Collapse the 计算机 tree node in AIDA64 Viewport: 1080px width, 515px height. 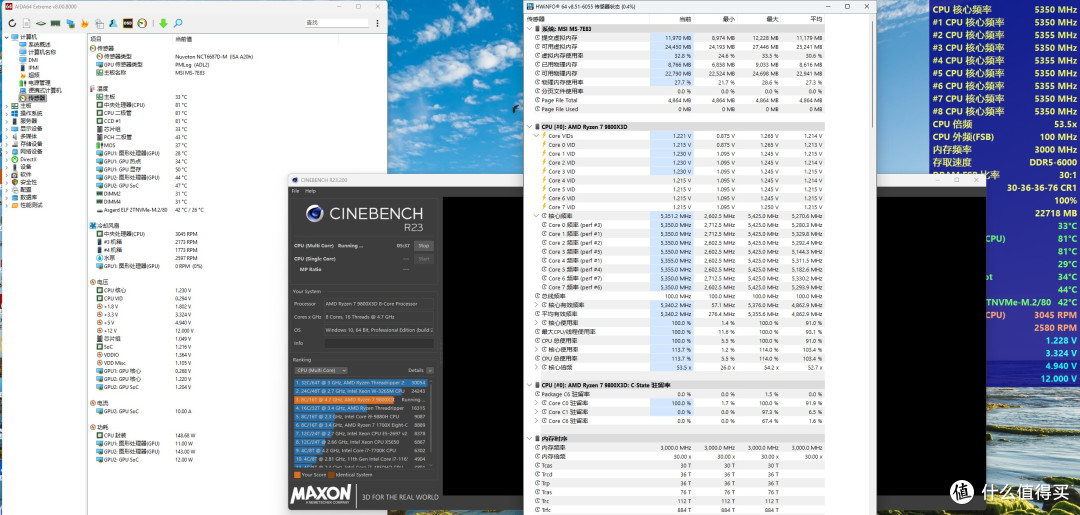coord(6,36)
